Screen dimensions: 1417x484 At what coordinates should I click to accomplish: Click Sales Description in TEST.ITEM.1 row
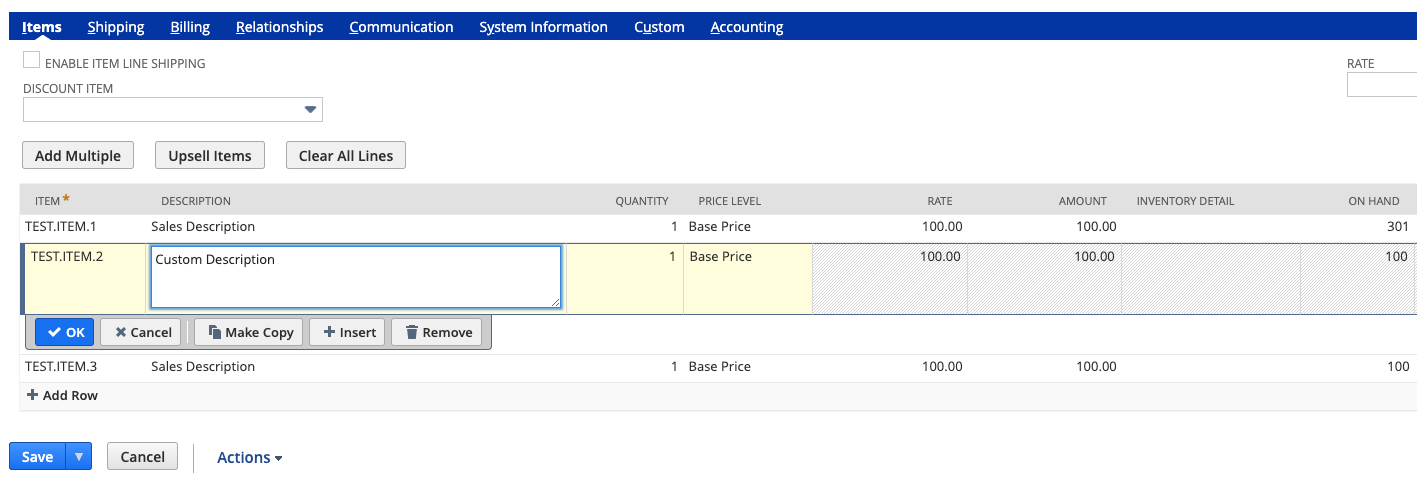203,227
